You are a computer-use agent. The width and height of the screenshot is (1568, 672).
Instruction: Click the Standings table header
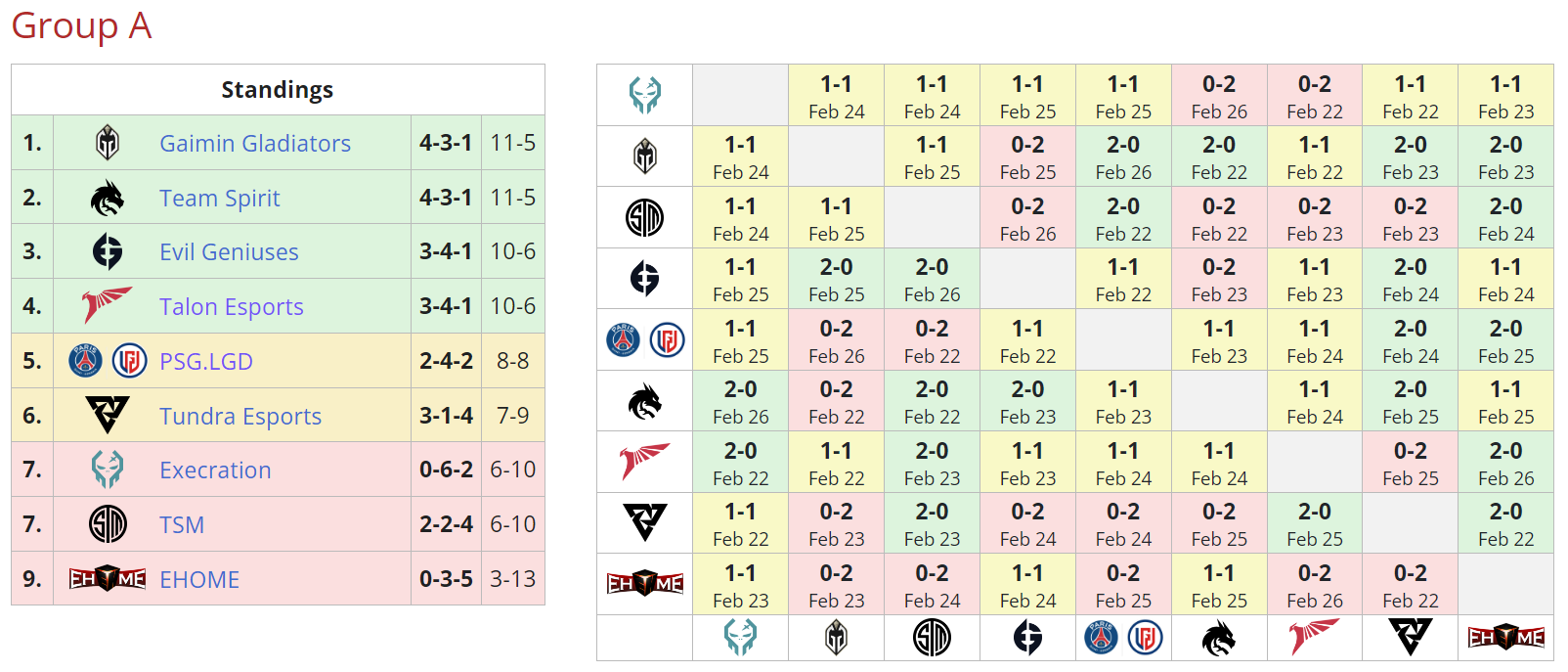[x=278, y=90]
